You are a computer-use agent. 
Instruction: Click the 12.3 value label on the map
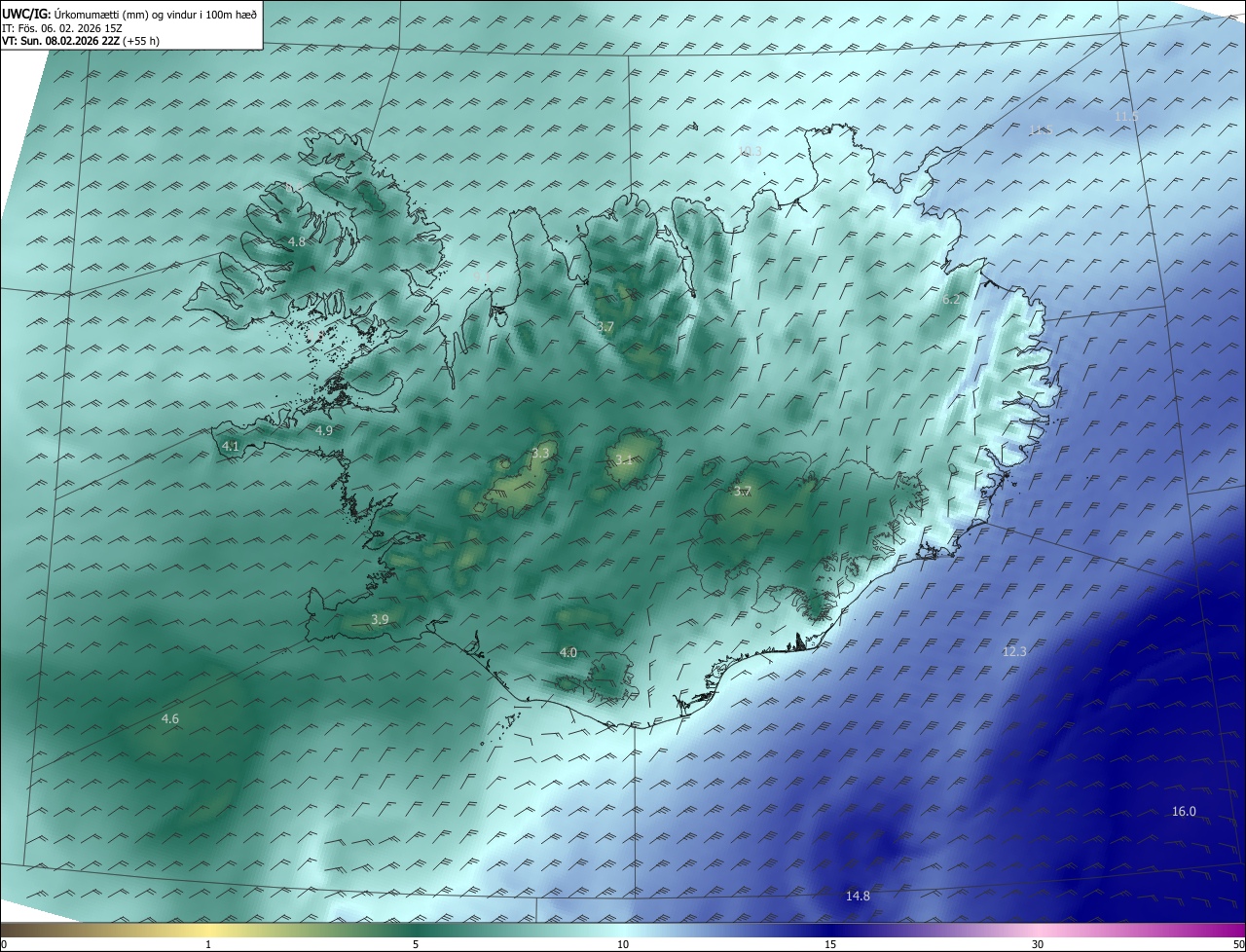[x=1014, y=651]
